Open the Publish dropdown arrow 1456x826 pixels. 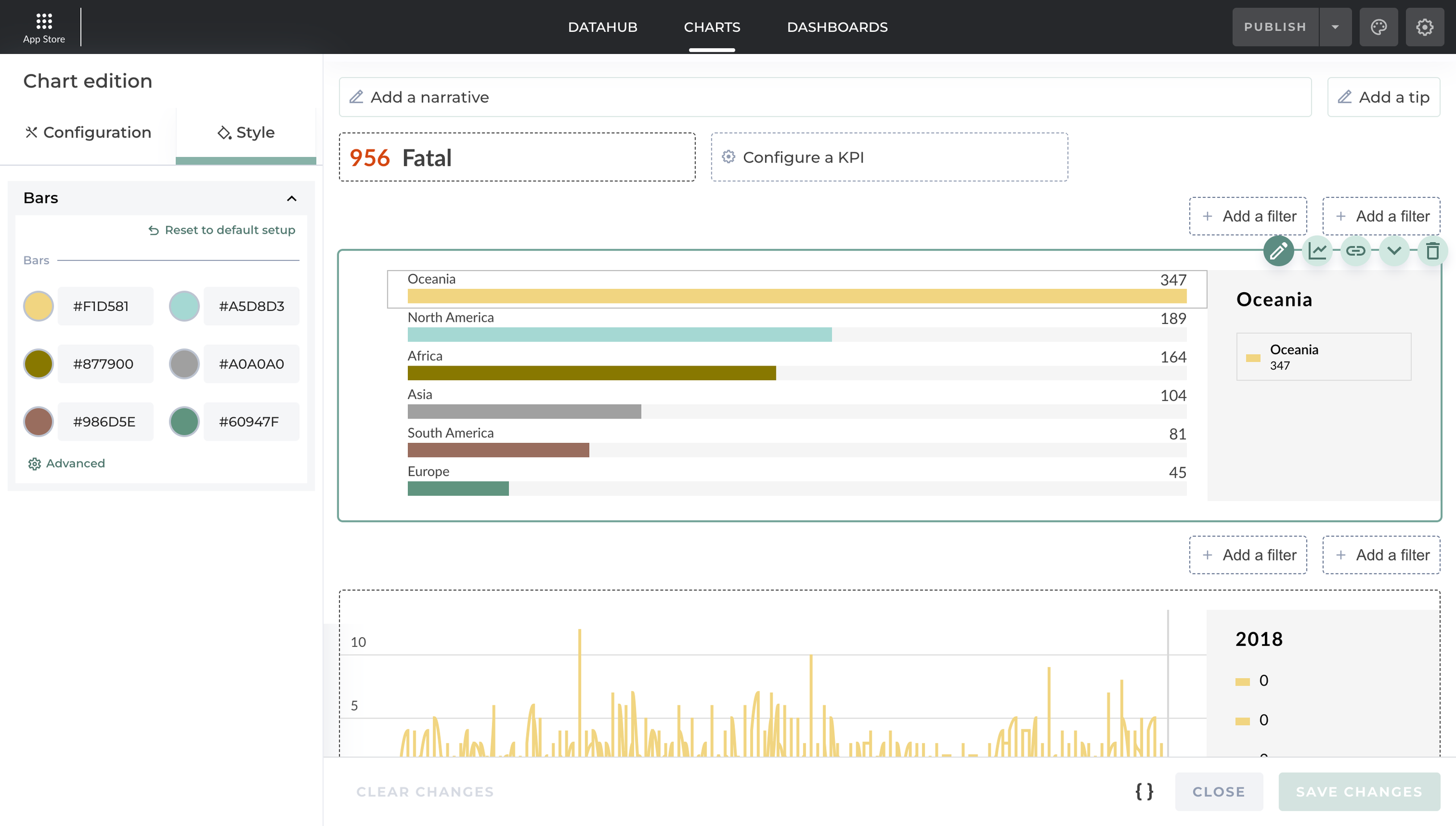1335,27
